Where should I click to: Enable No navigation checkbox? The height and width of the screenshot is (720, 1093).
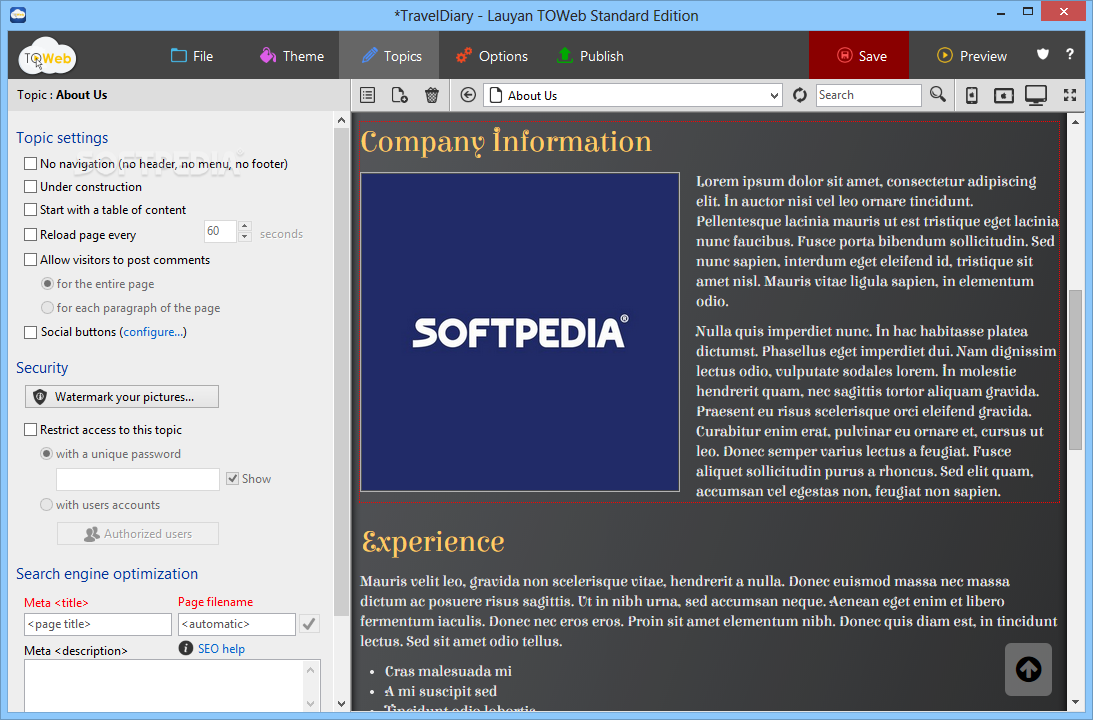pyautogui.click(x=31, y=164)
